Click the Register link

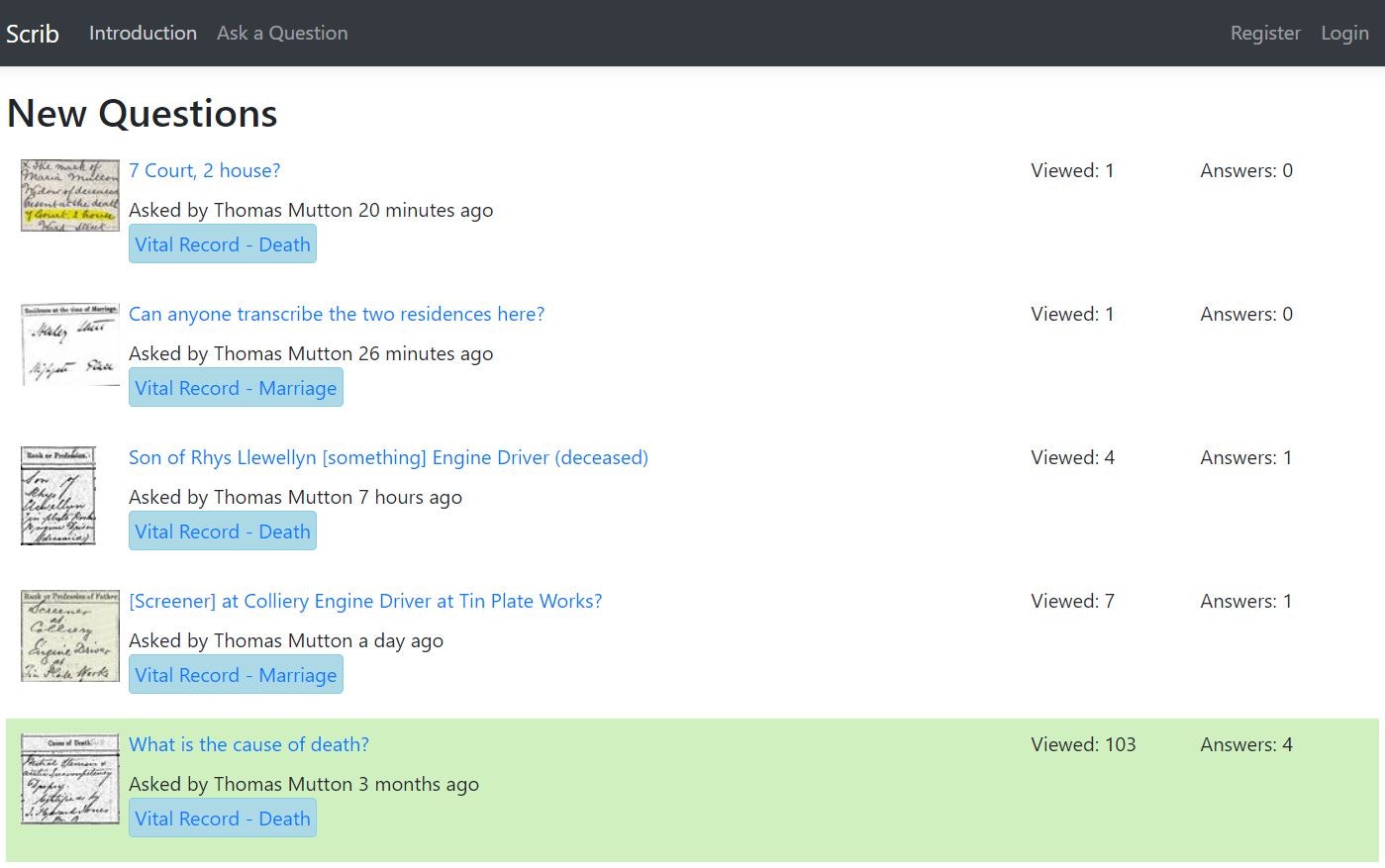1264,34
